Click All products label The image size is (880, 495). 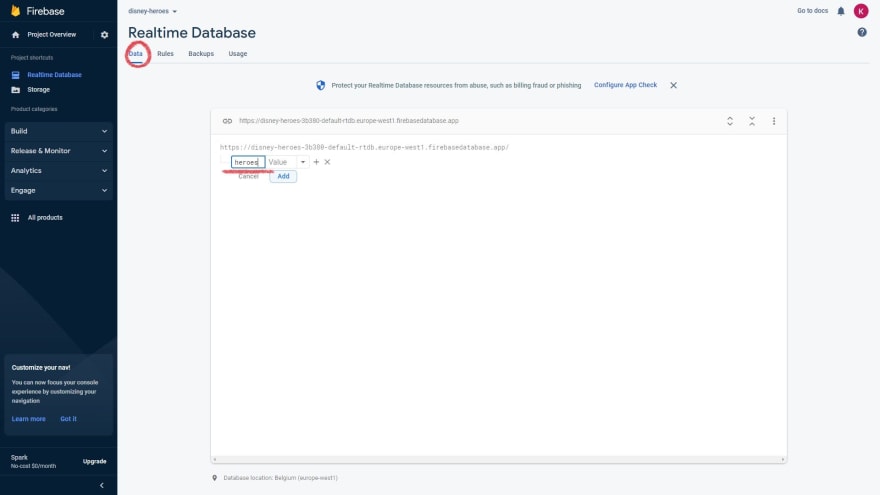pos(45,218)
